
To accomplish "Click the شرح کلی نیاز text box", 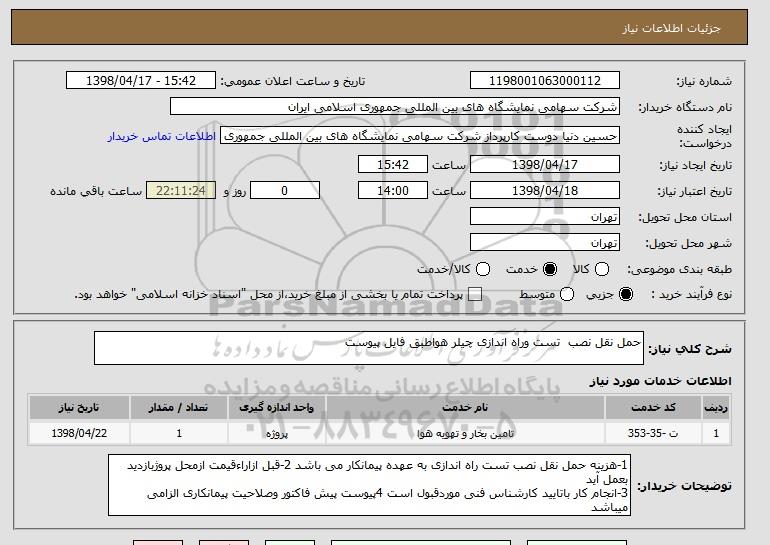I will (369, 348).
